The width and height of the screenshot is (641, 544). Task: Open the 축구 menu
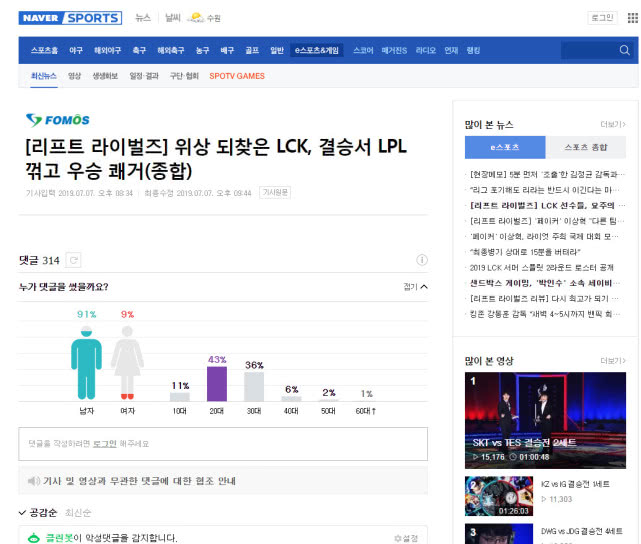click(139, 50)
